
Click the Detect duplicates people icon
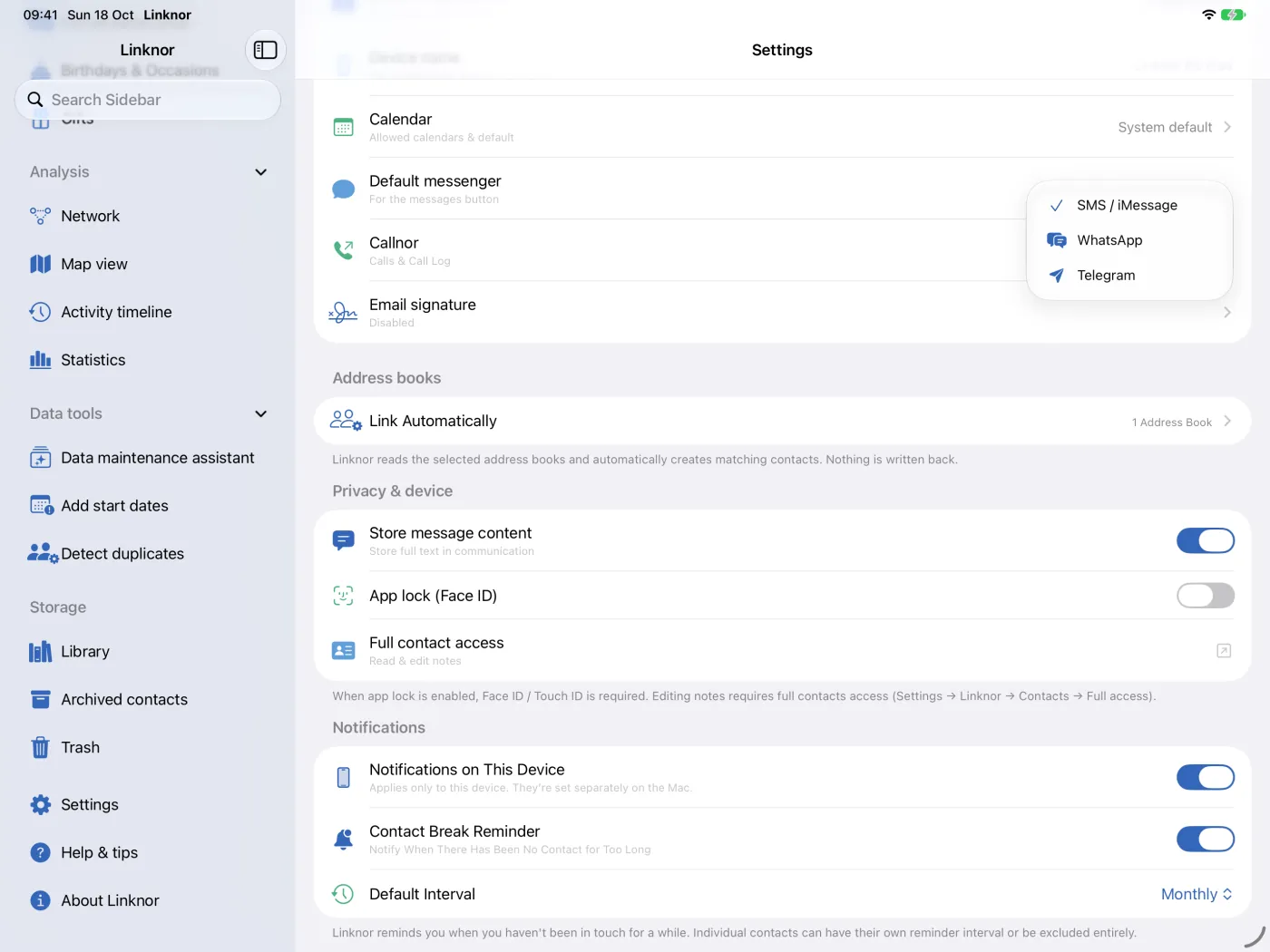[x=43, y=553]
